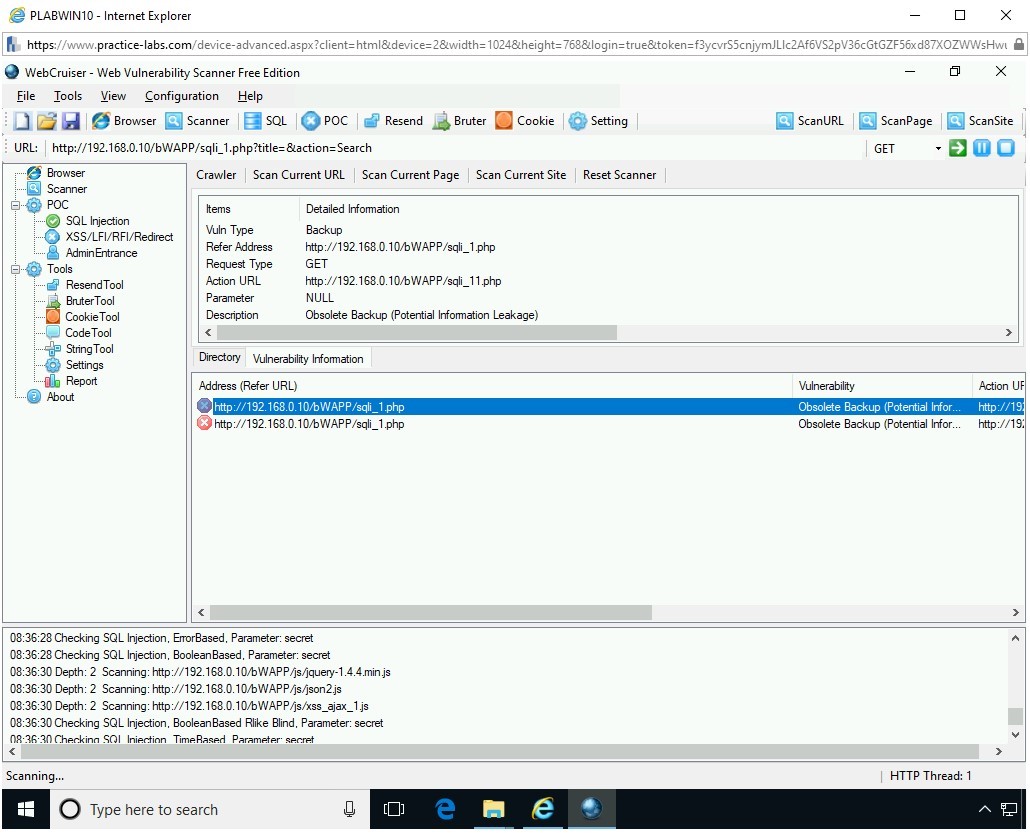Click Scan Current Site button
1030x833 pixels.
click(520, 175)
